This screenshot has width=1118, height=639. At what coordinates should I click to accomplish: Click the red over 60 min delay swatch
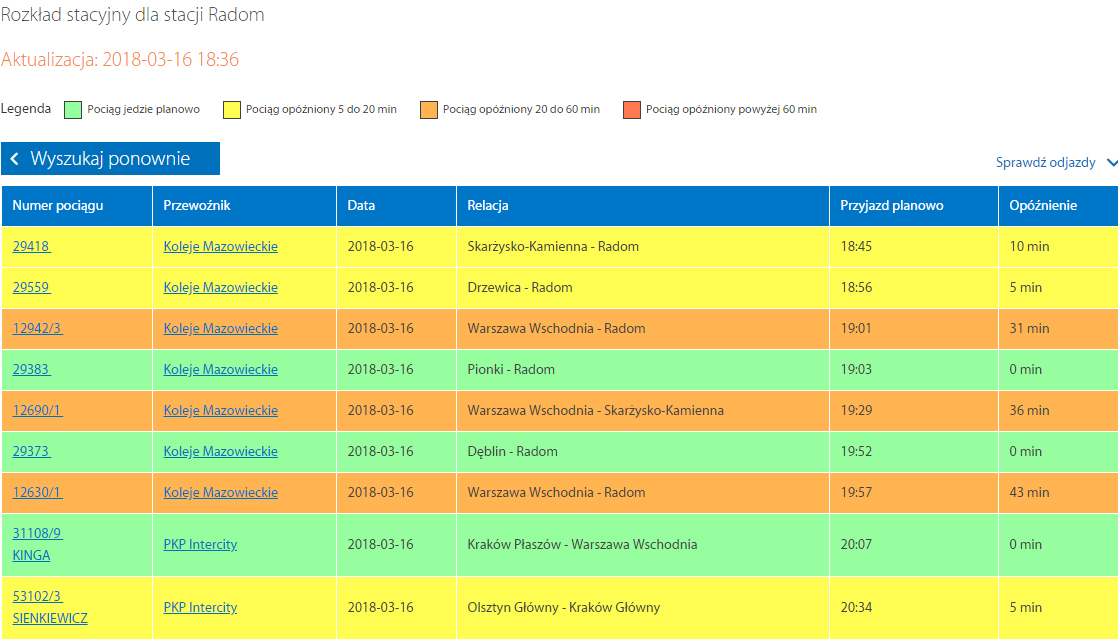631,109
